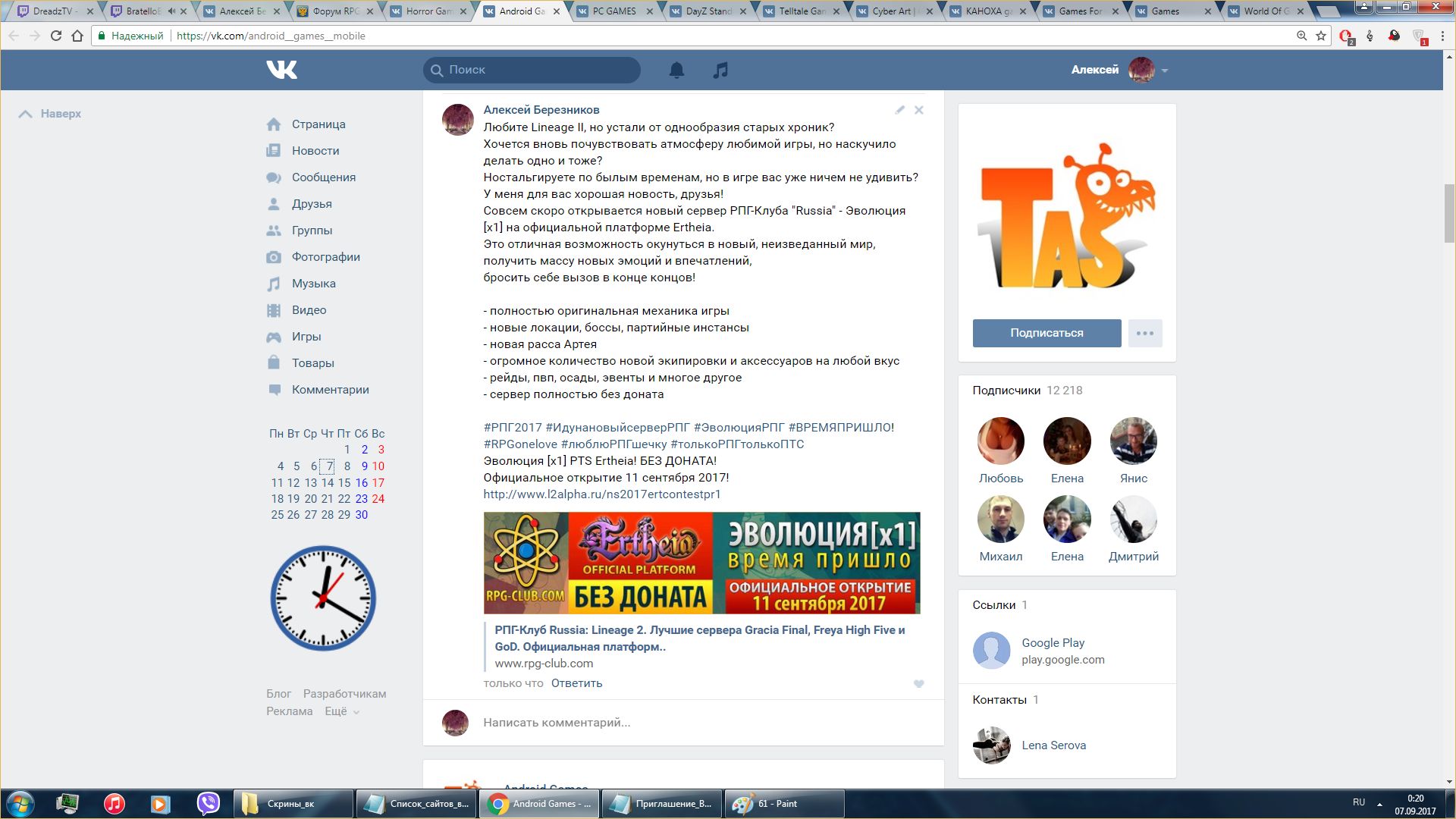Screen dimensions: 1456x819
Task: Click the Товары shopping bag icon
Action: (274, 363)
